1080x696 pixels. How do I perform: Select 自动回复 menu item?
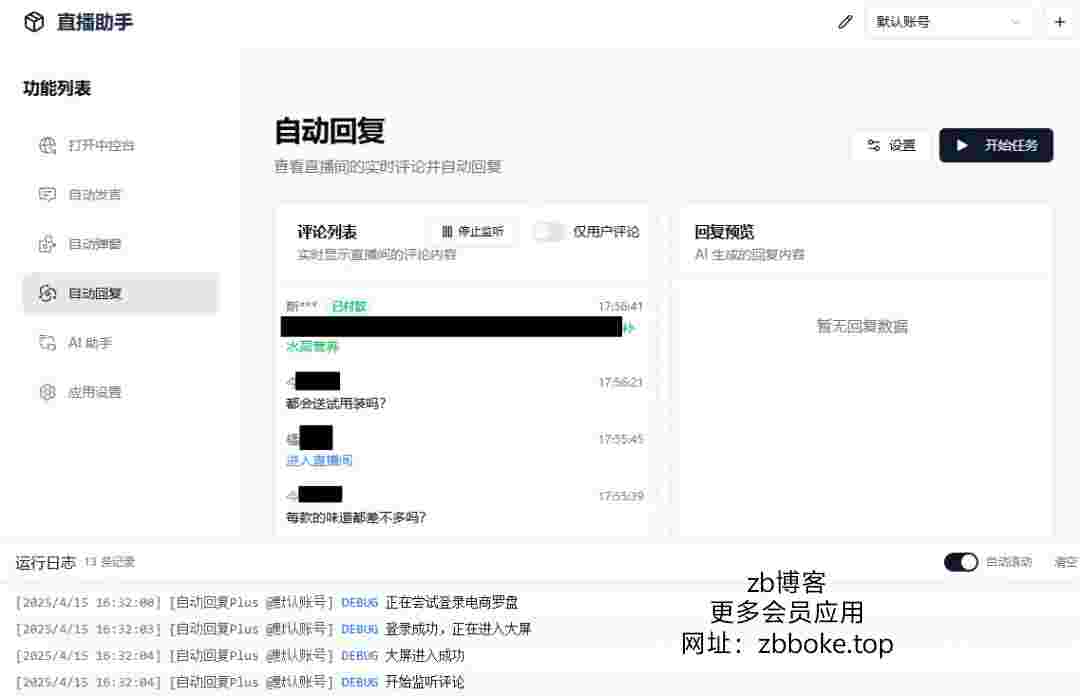[121, 294]
